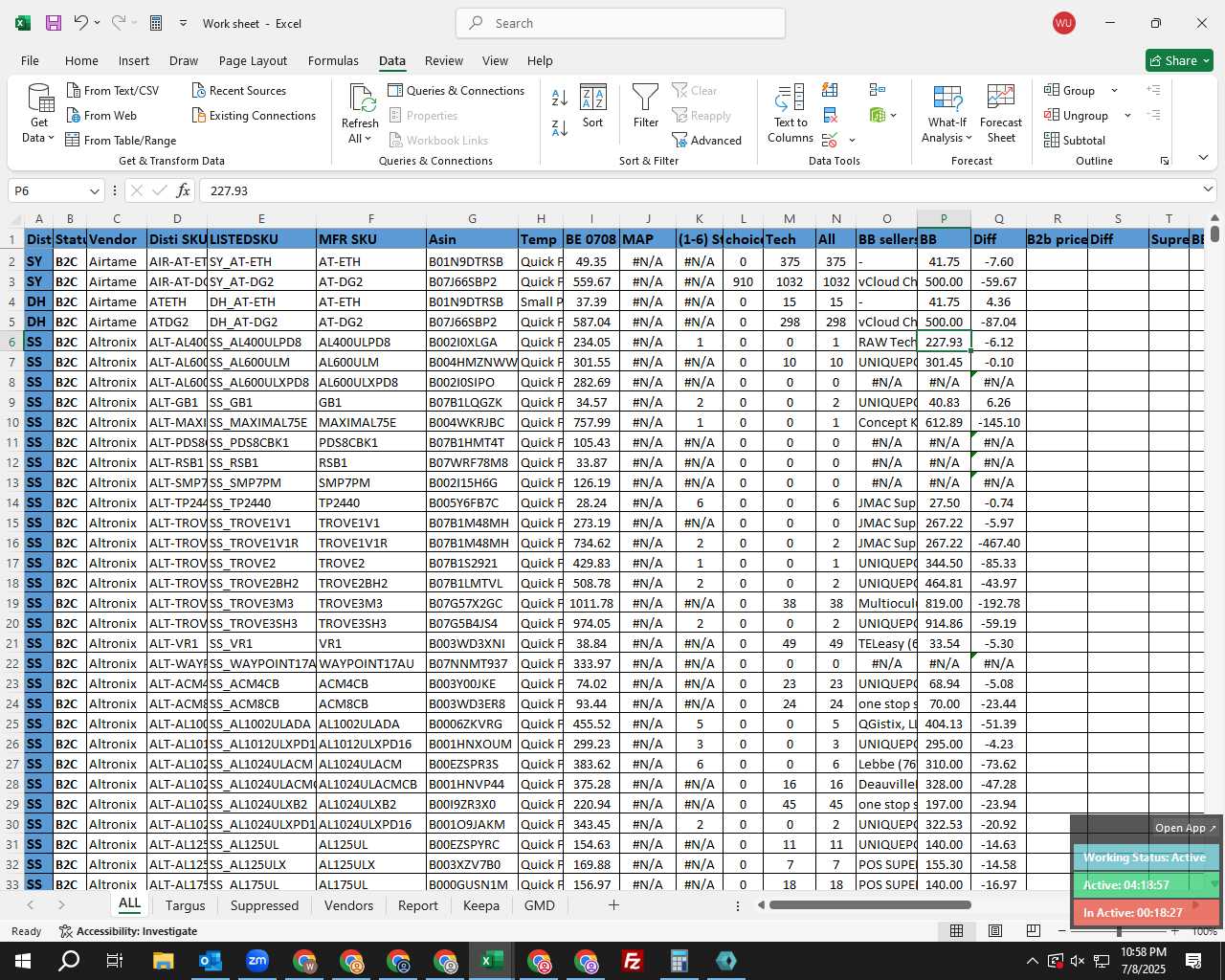This screenshot has height=980, width=1225.
Task: Open Recent Sources
Action: [238, 90]
